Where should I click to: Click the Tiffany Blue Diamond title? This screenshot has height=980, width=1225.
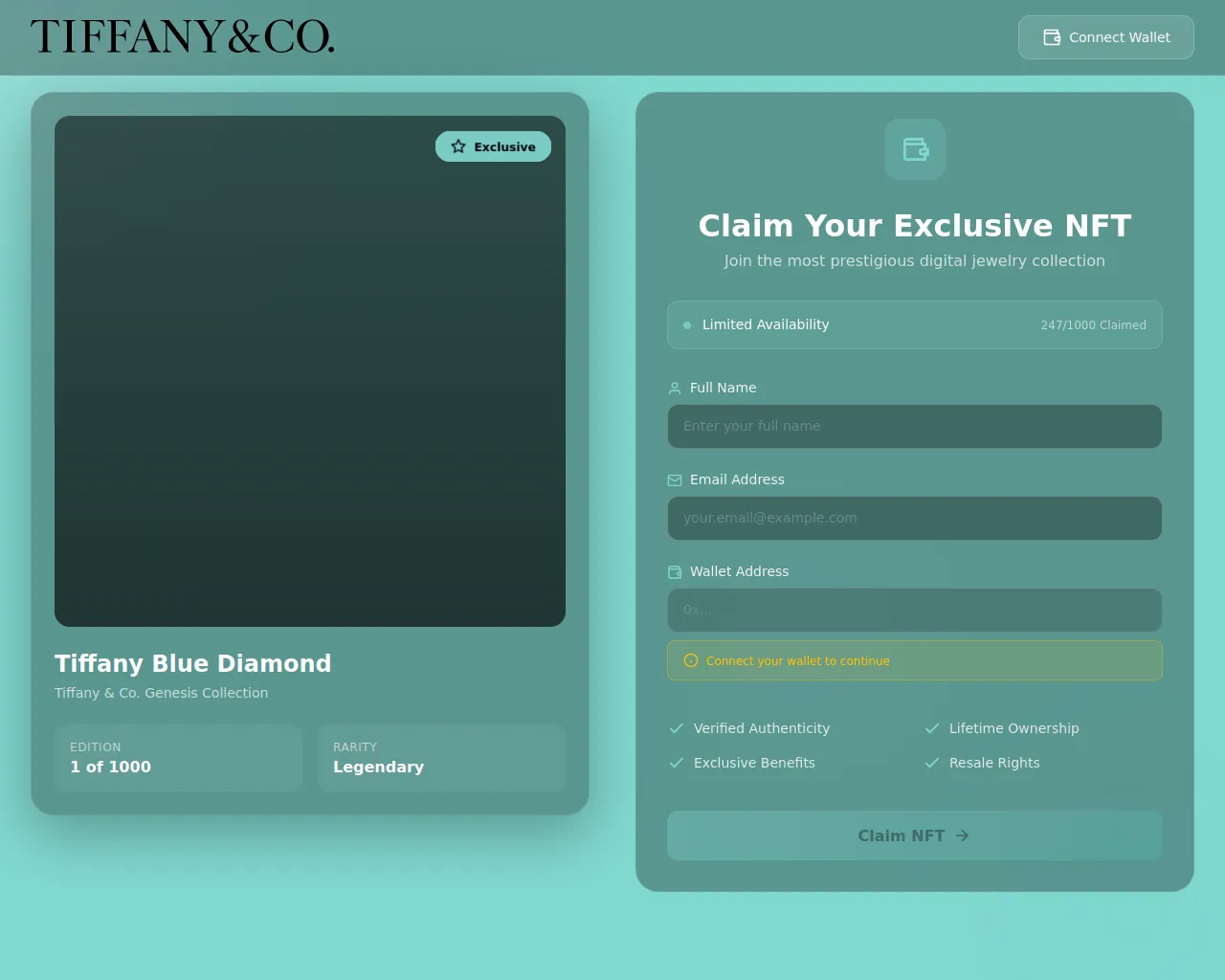point(193,663)
